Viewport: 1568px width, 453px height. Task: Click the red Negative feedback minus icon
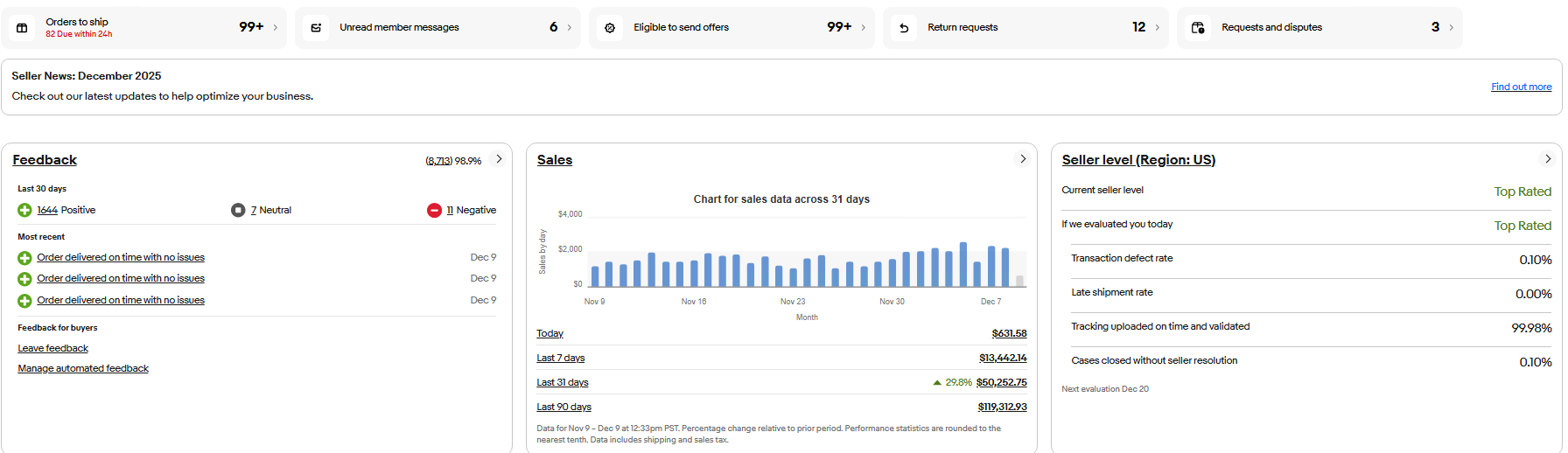click(x=434, y=210)
